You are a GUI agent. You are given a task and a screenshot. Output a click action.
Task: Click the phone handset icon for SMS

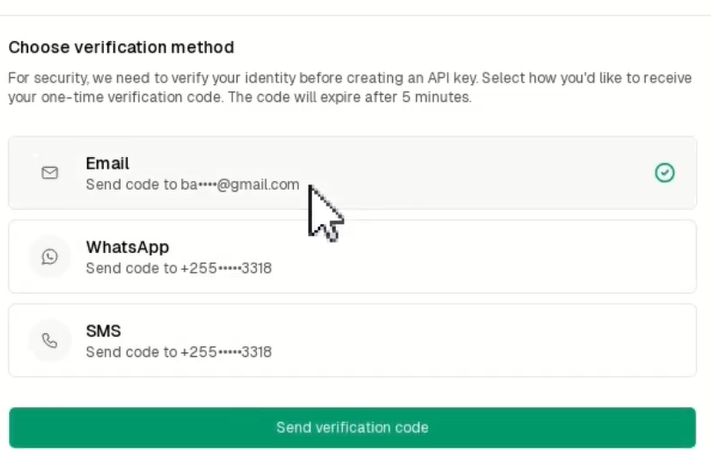[x=49, y=341]
